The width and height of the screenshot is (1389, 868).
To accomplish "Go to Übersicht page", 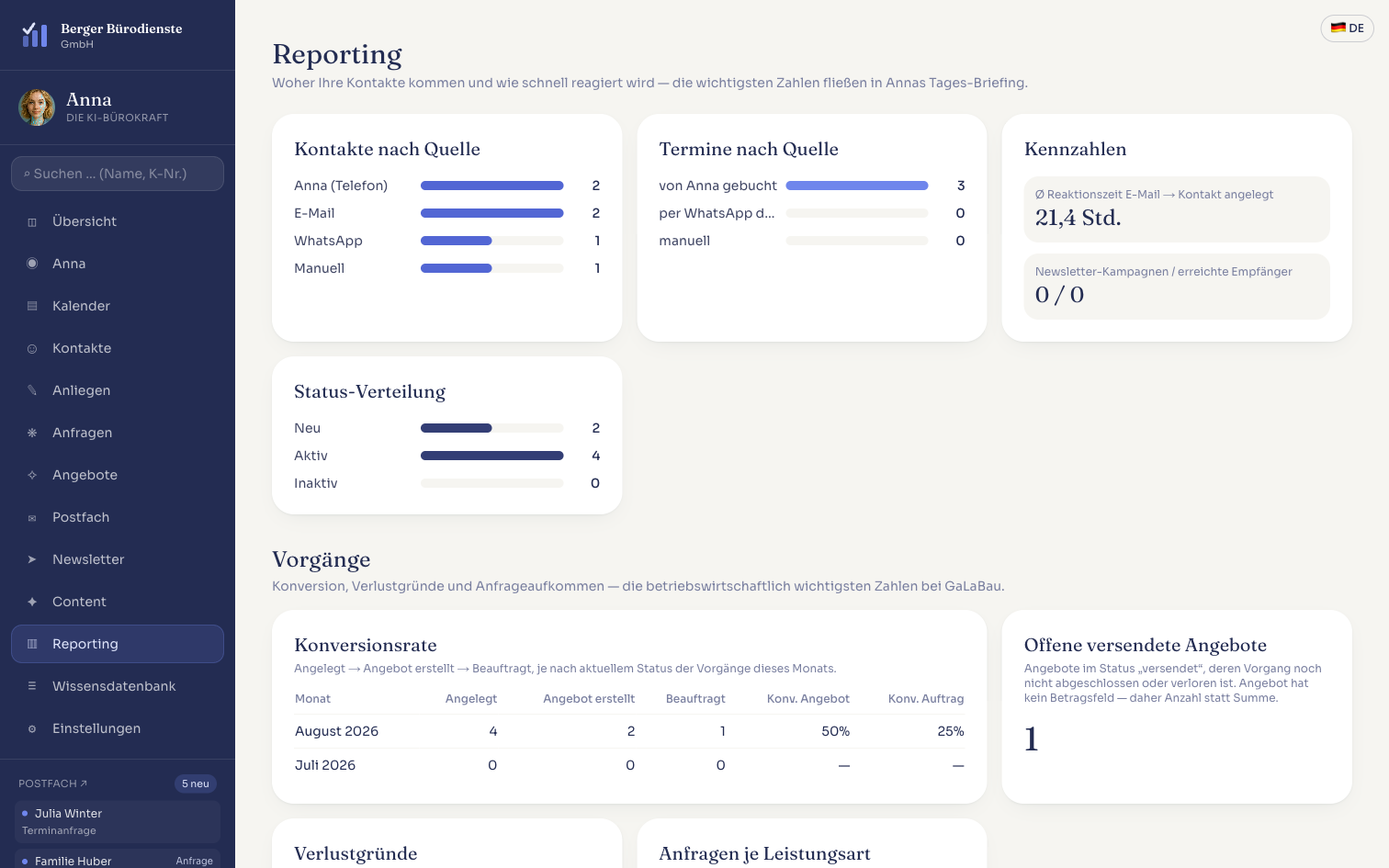I will [x=118, y=221].
